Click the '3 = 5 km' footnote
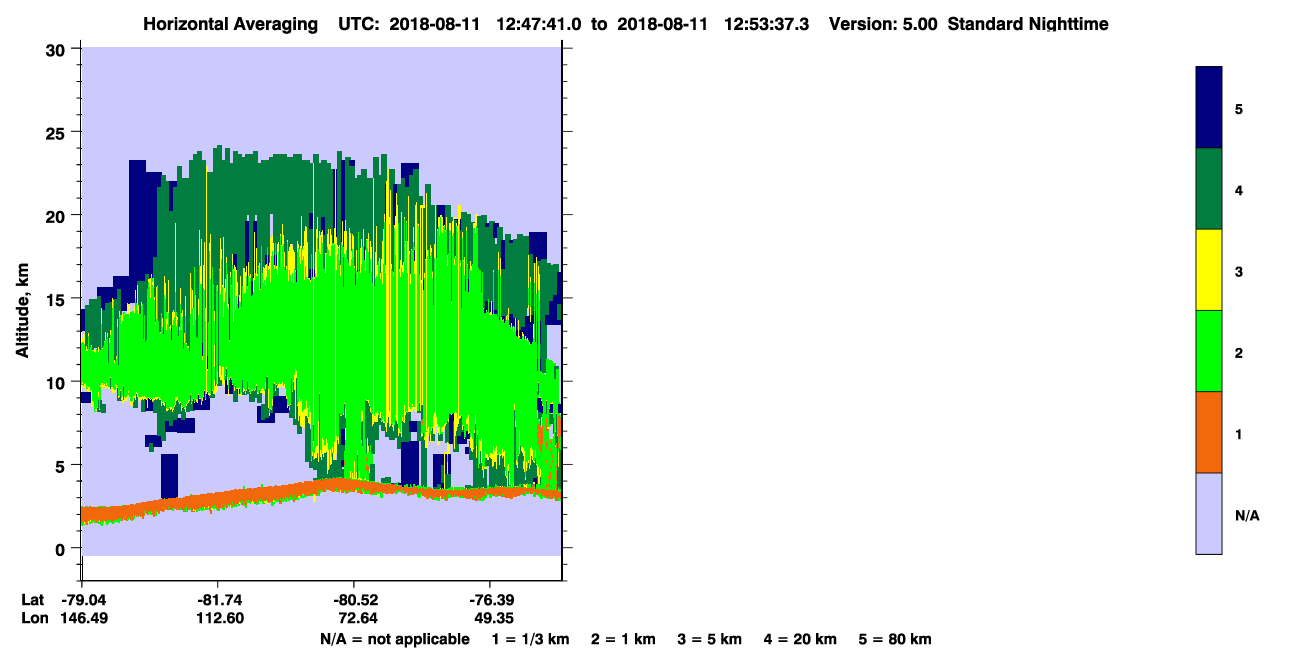 coord(708,639)
